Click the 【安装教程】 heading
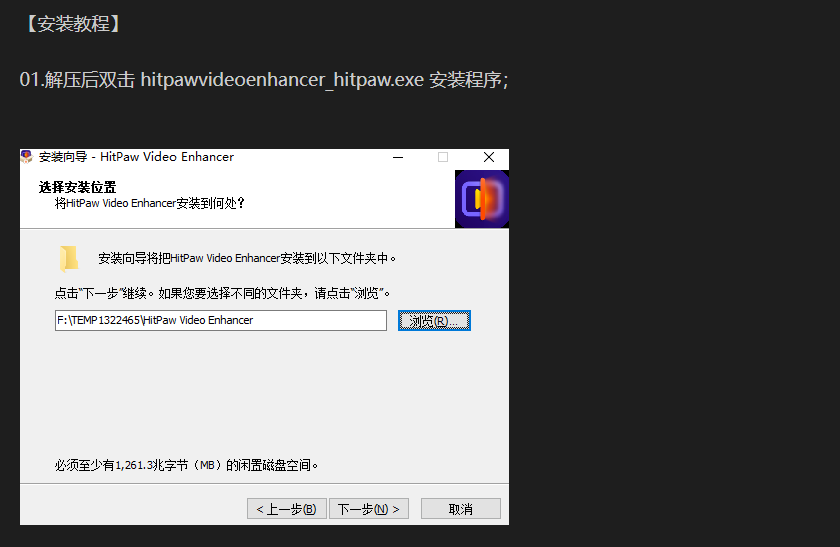The height and width of the screenshot is (547, 840). (x=73, y=24)
